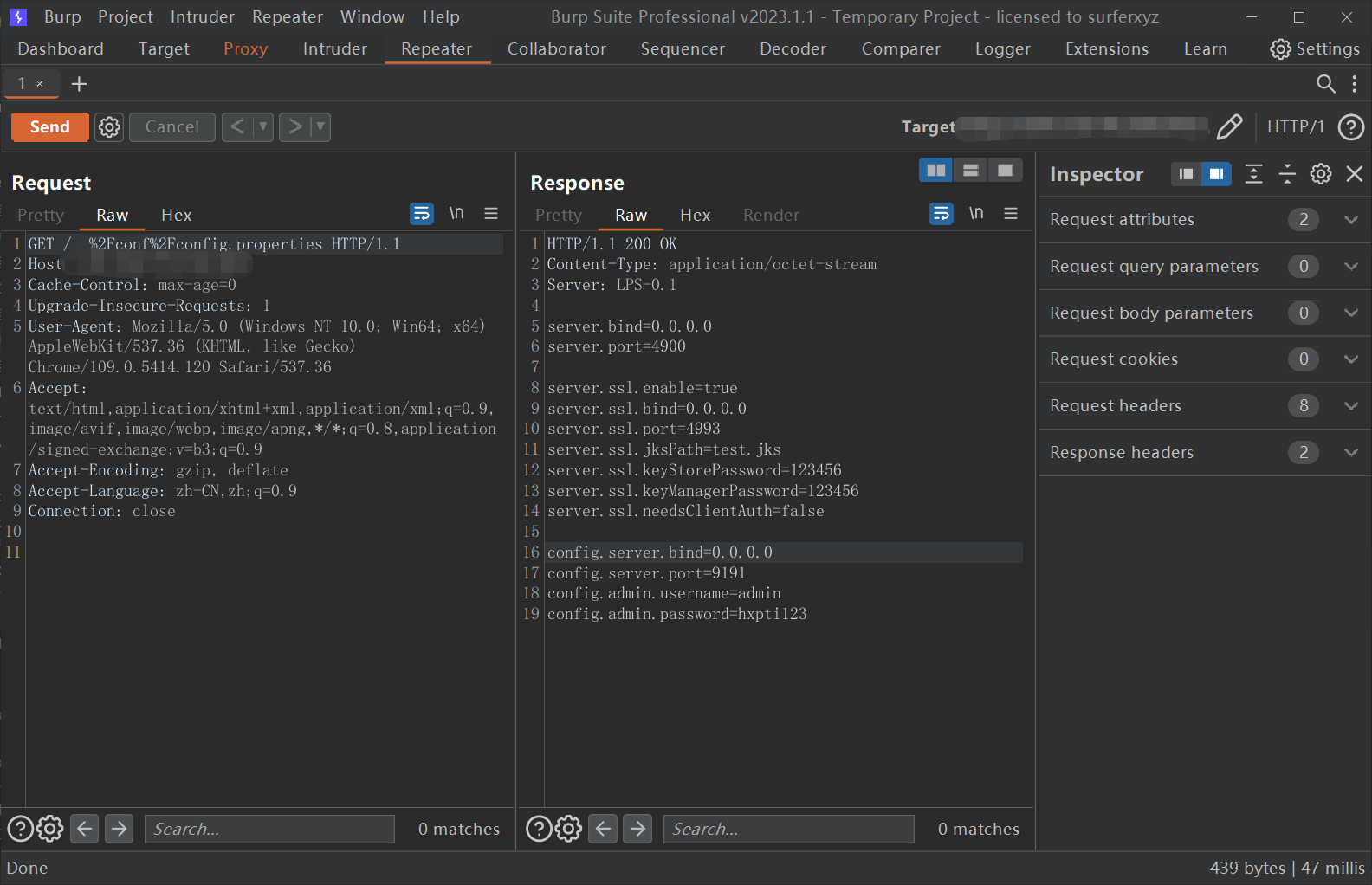Open the back history dropdown arrow
The width and height of the screenshot is (1372, 885).
coord(263,127)
